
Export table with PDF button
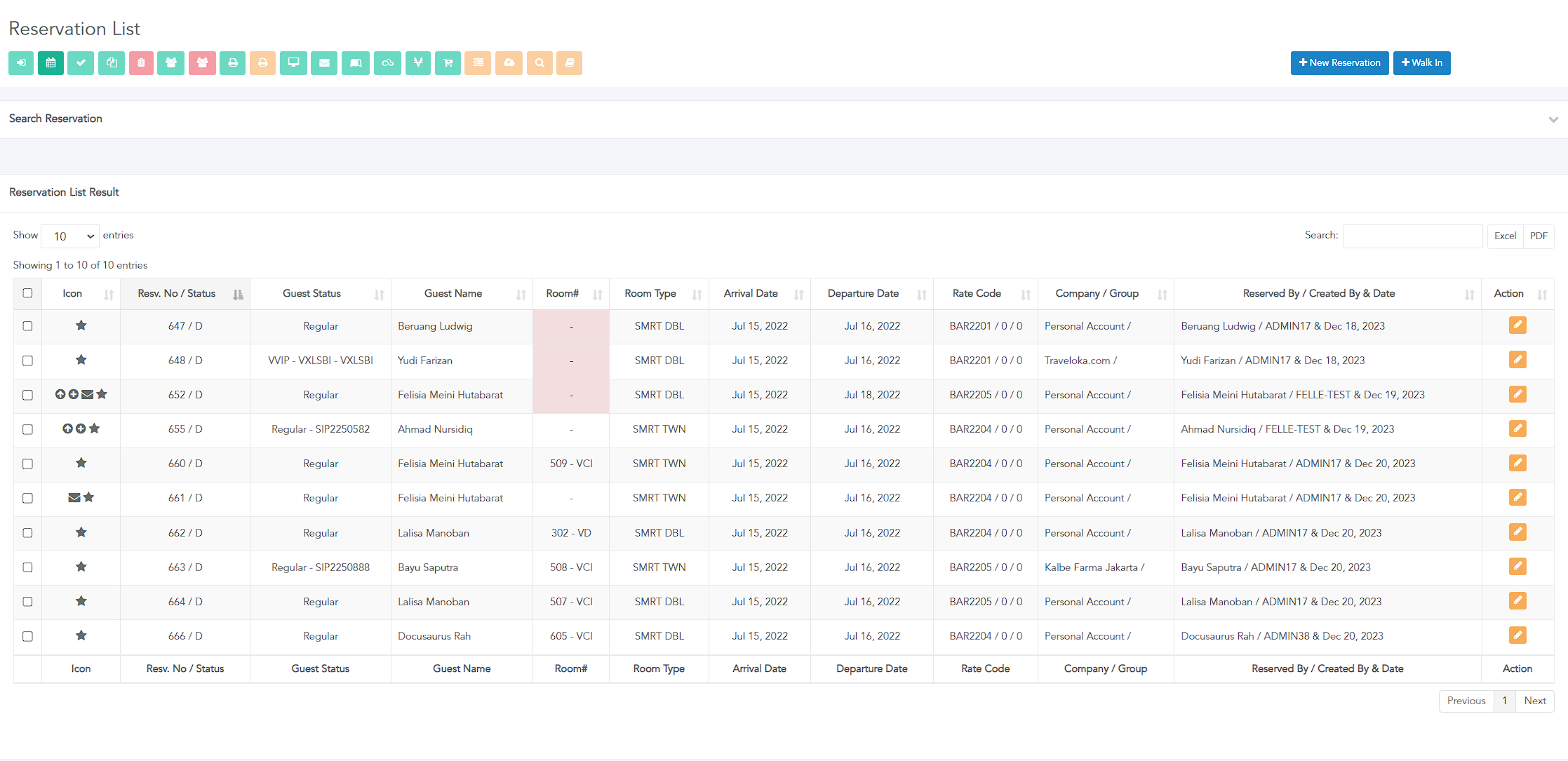tap(1539, 236)
